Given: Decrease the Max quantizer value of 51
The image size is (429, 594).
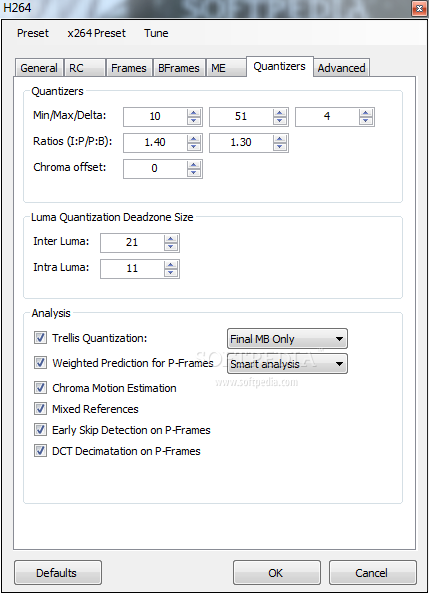Looking at the screenshot, I should click(280, 120).
